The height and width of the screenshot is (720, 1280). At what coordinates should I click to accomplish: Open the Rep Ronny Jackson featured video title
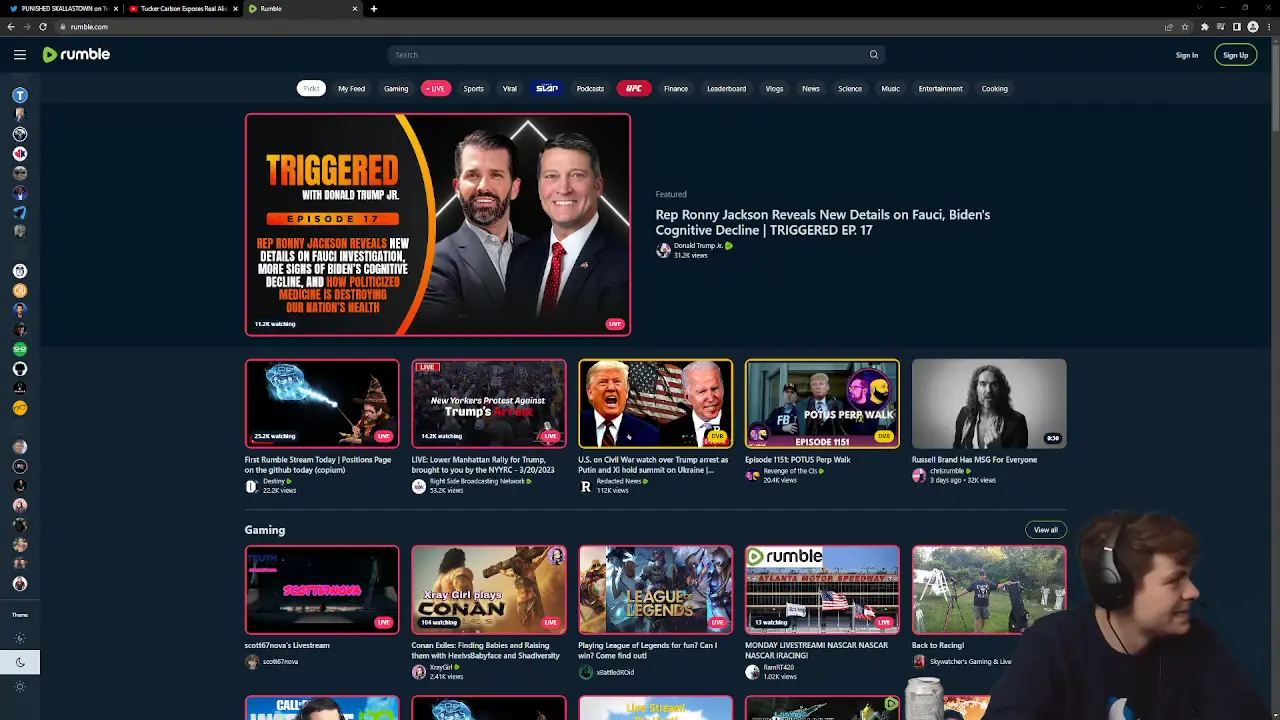823,222
